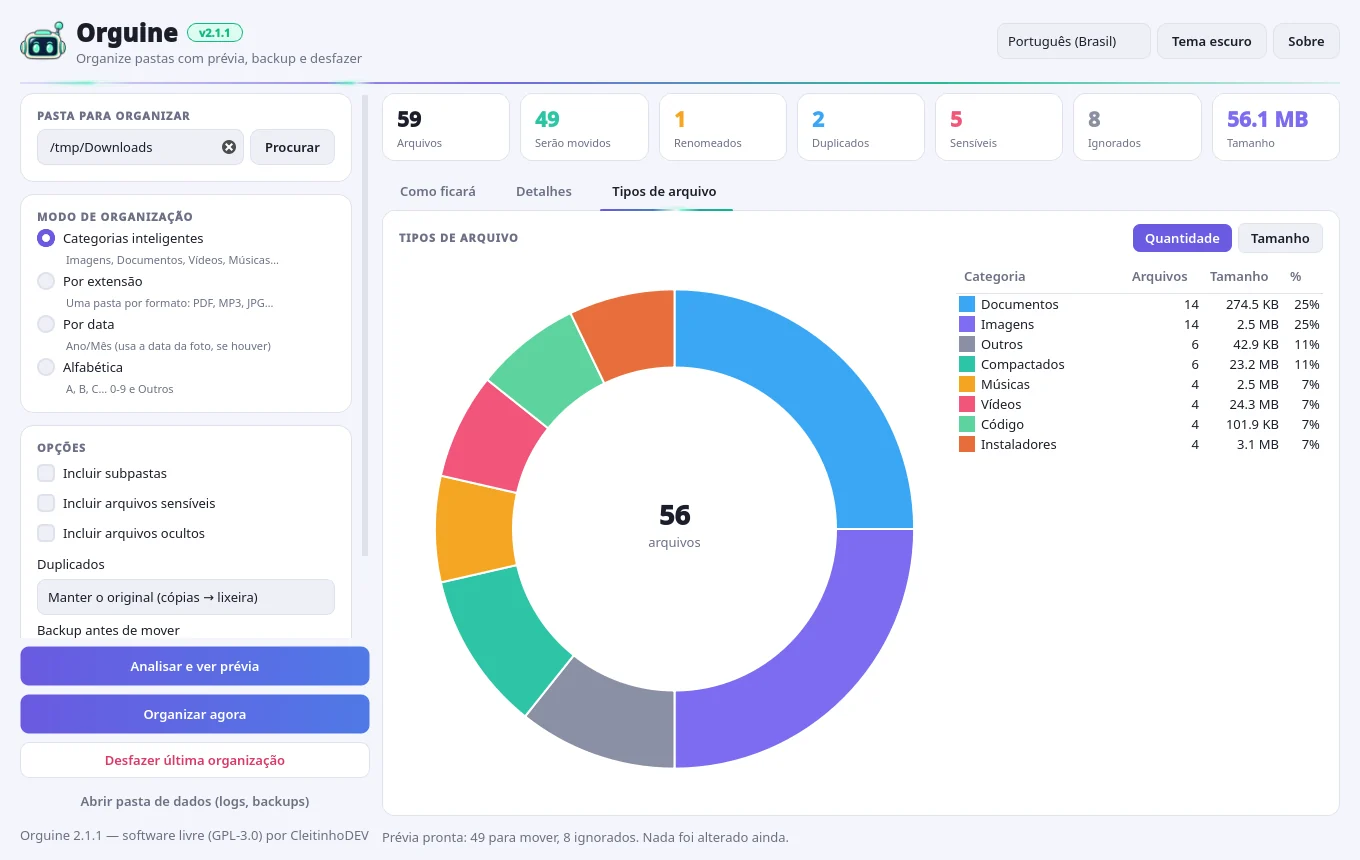The height and width of the screenshot is (860, 1360).
Task: Choose the Por data radio option
Action: click(46, 324)
